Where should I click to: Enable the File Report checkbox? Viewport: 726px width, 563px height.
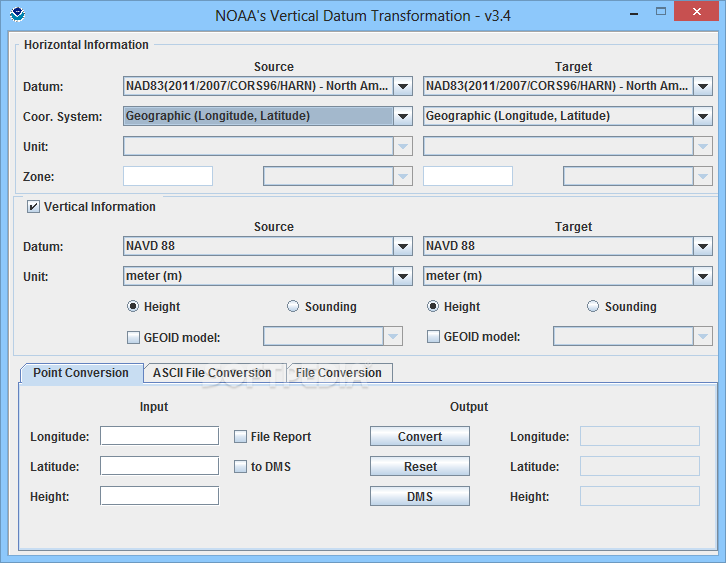click(x=240, y=437)
